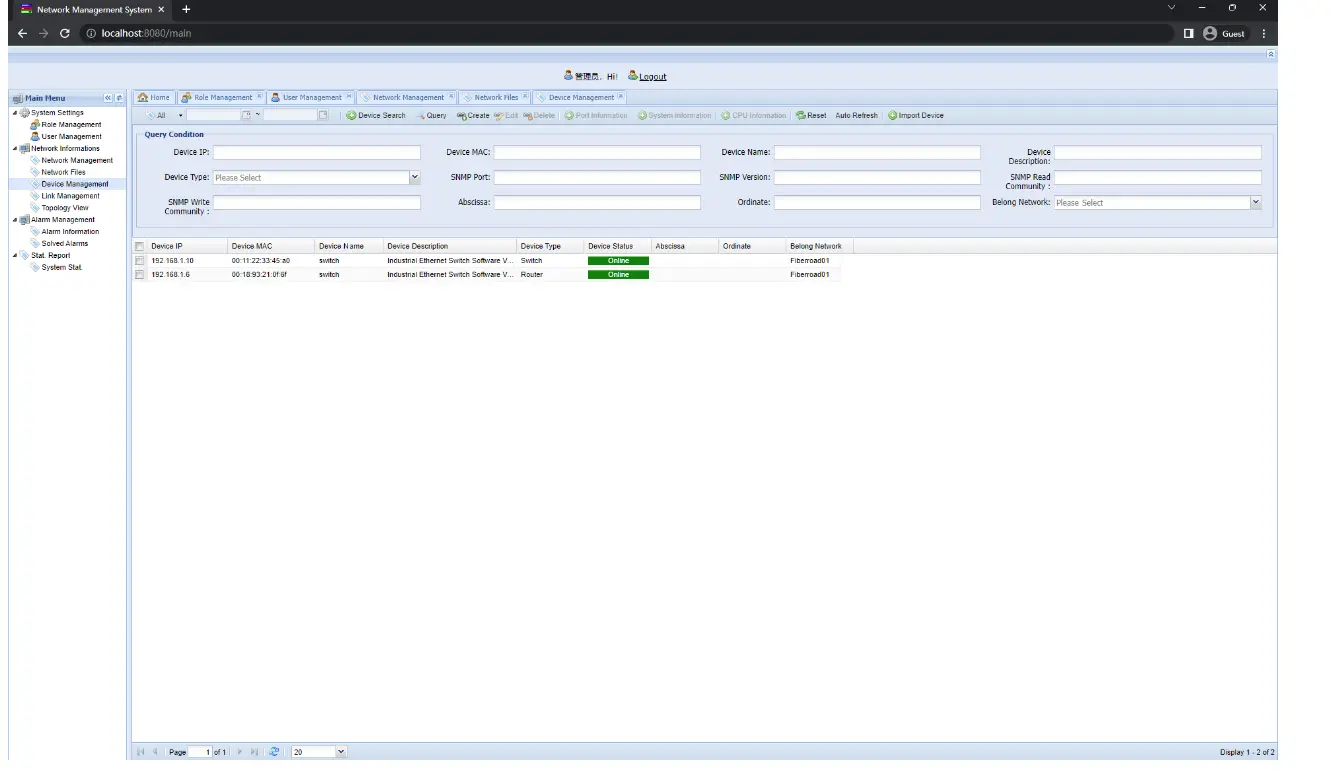Click the refresh icon in the pagination bar
Screen dimensions: 1332x780
point(273,751)
